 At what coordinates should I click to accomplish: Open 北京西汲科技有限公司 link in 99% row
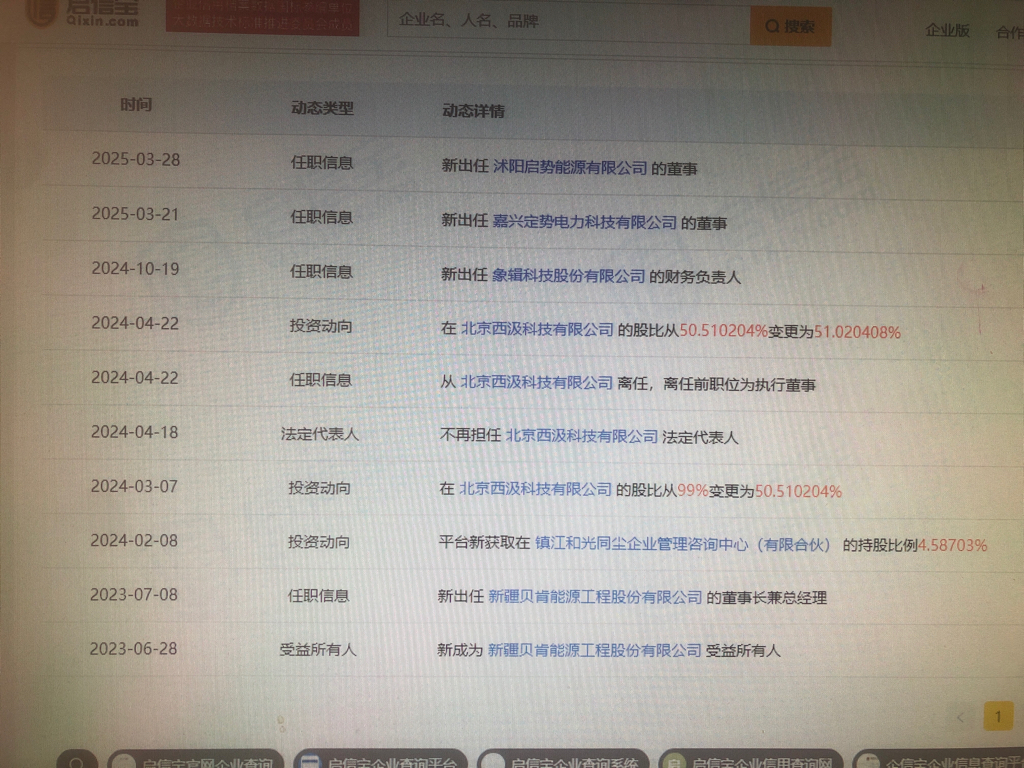536,489
